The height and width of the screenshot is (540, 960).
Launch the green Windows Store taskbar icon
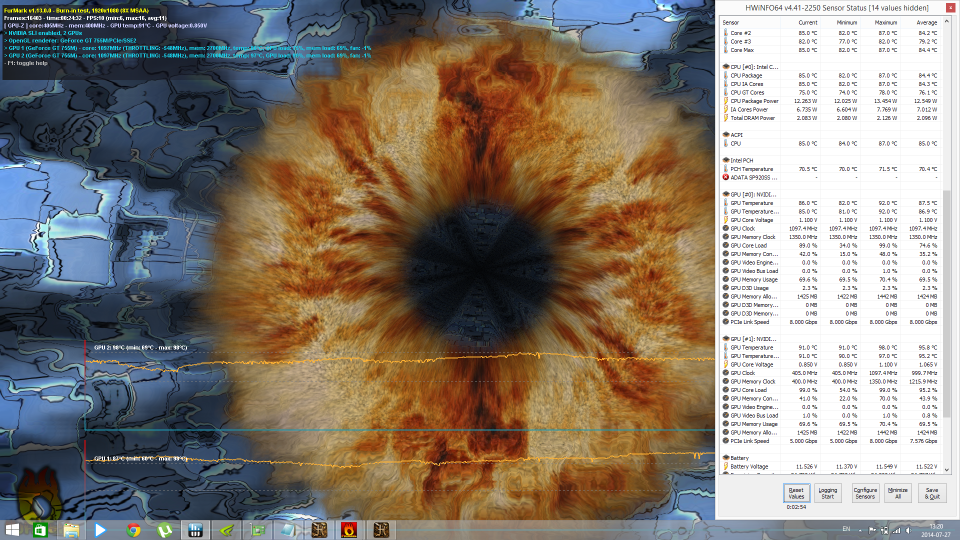point(40,530)
